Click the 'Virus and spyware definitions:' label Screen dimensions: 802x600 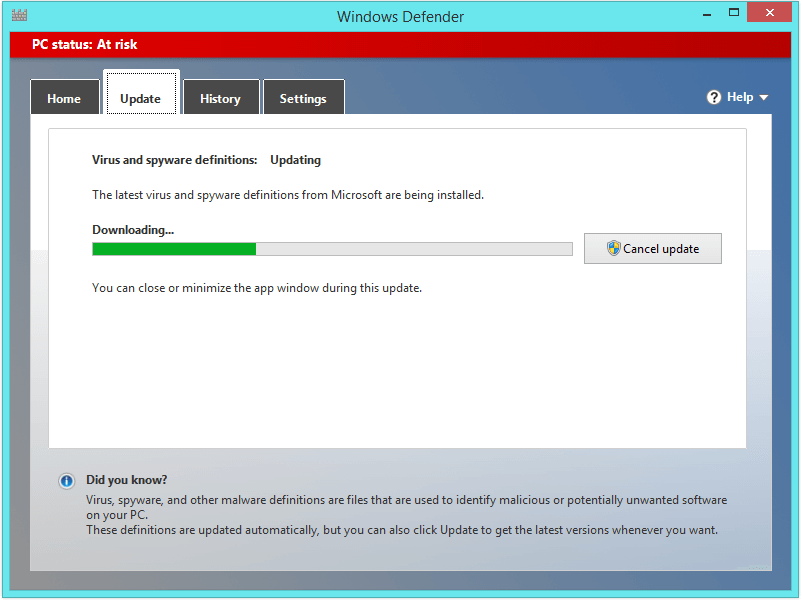coord(174,160)
